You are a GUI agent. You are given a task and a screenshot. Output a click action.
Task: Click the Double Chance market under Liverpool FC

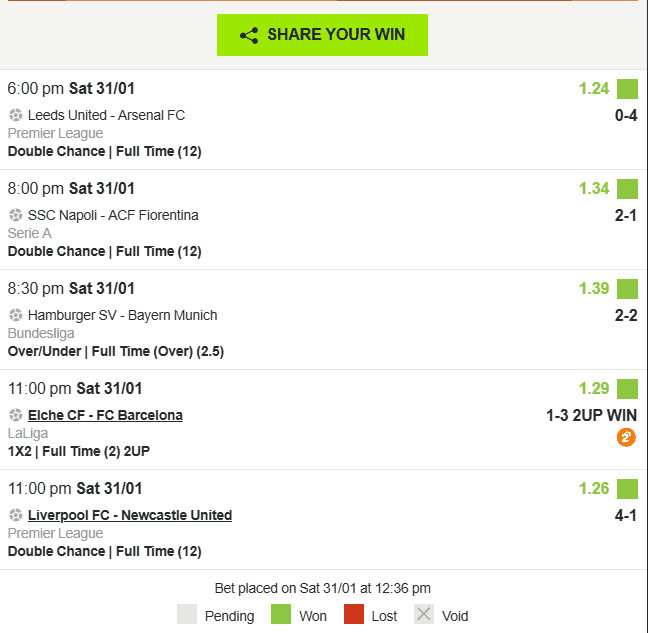(x=105, y=551)
